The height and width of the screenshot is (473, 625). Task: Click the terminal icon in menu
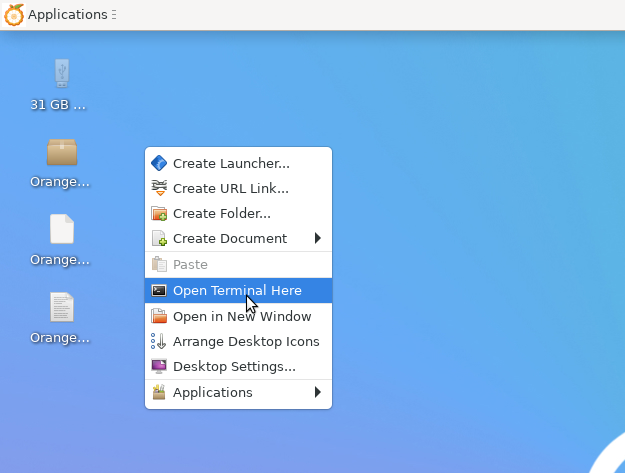[x=159, y=290]
